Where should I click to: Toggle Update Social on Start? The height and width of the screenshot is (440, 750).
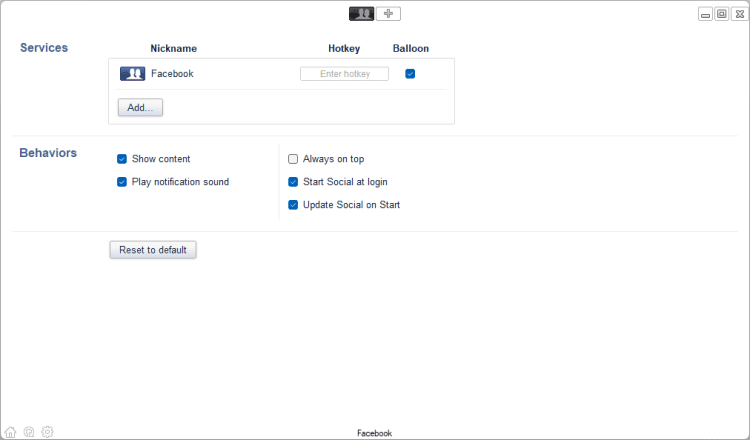(293, 205)
